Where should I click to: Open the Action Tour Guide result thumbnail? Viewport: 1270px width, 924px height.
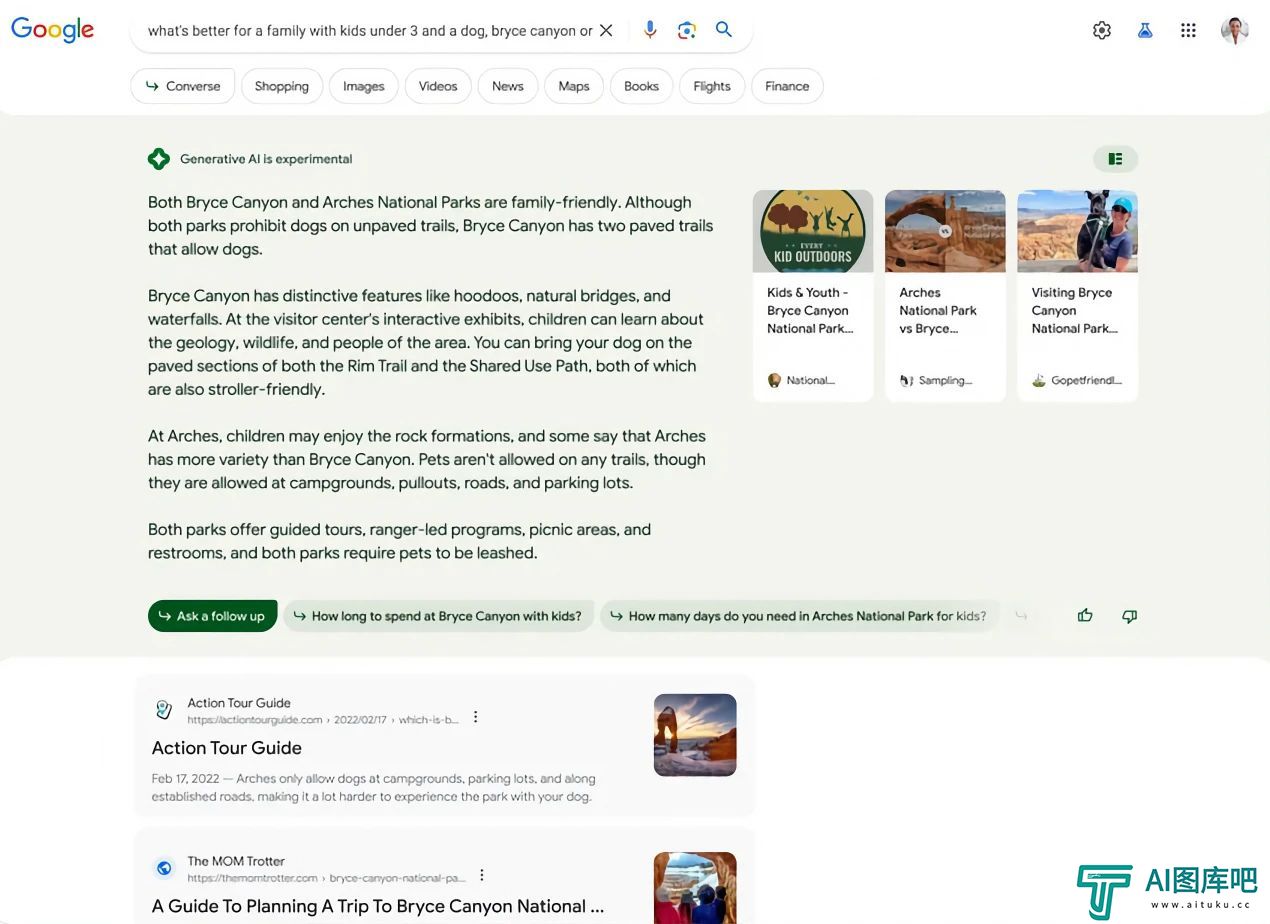[695, 735]
